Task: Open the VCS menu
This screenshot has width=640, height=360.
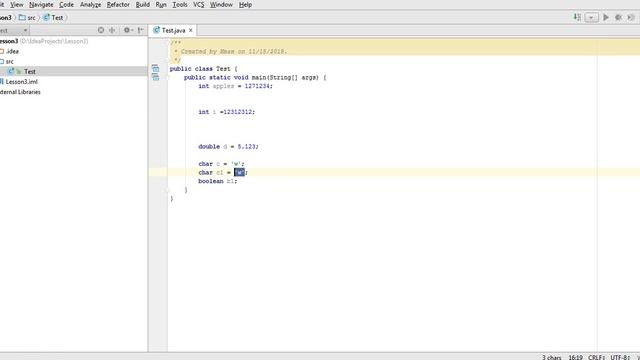Action: coord(199,5)
